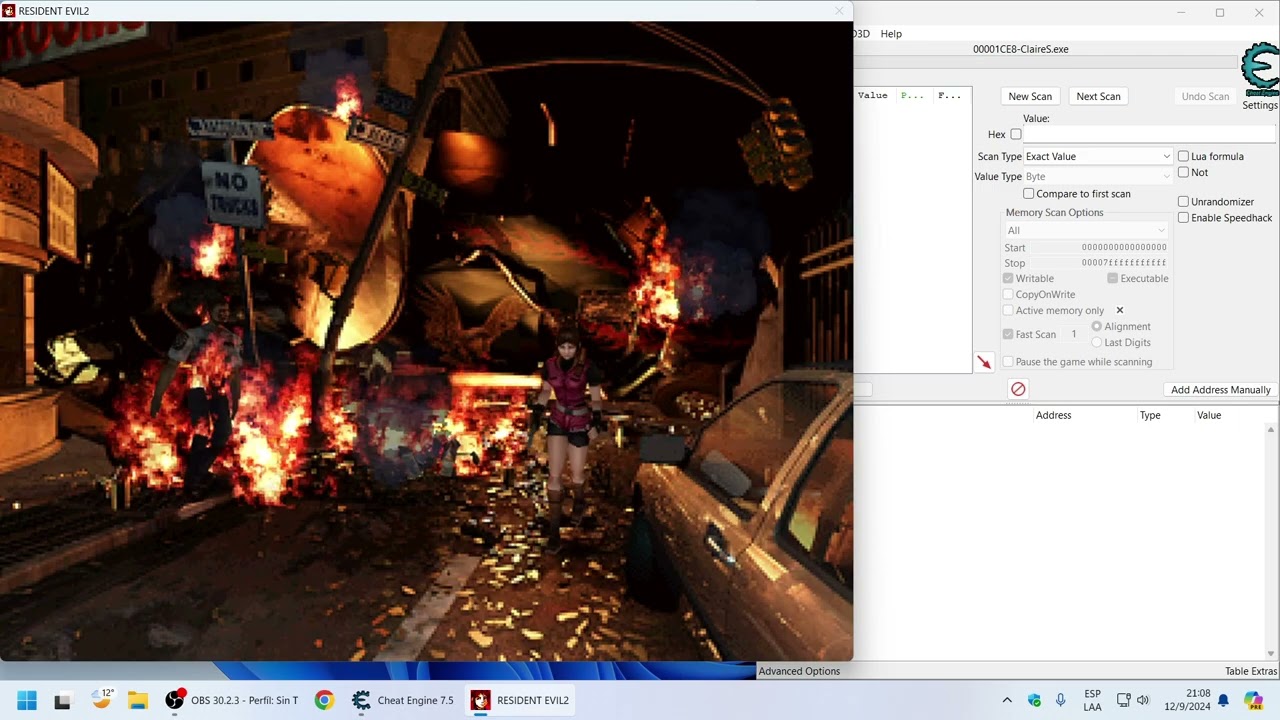Image resolution: width=1280 pixels, height=720 pixels.
Task: Click the Start address field
Action: [x=1124, y=247]
